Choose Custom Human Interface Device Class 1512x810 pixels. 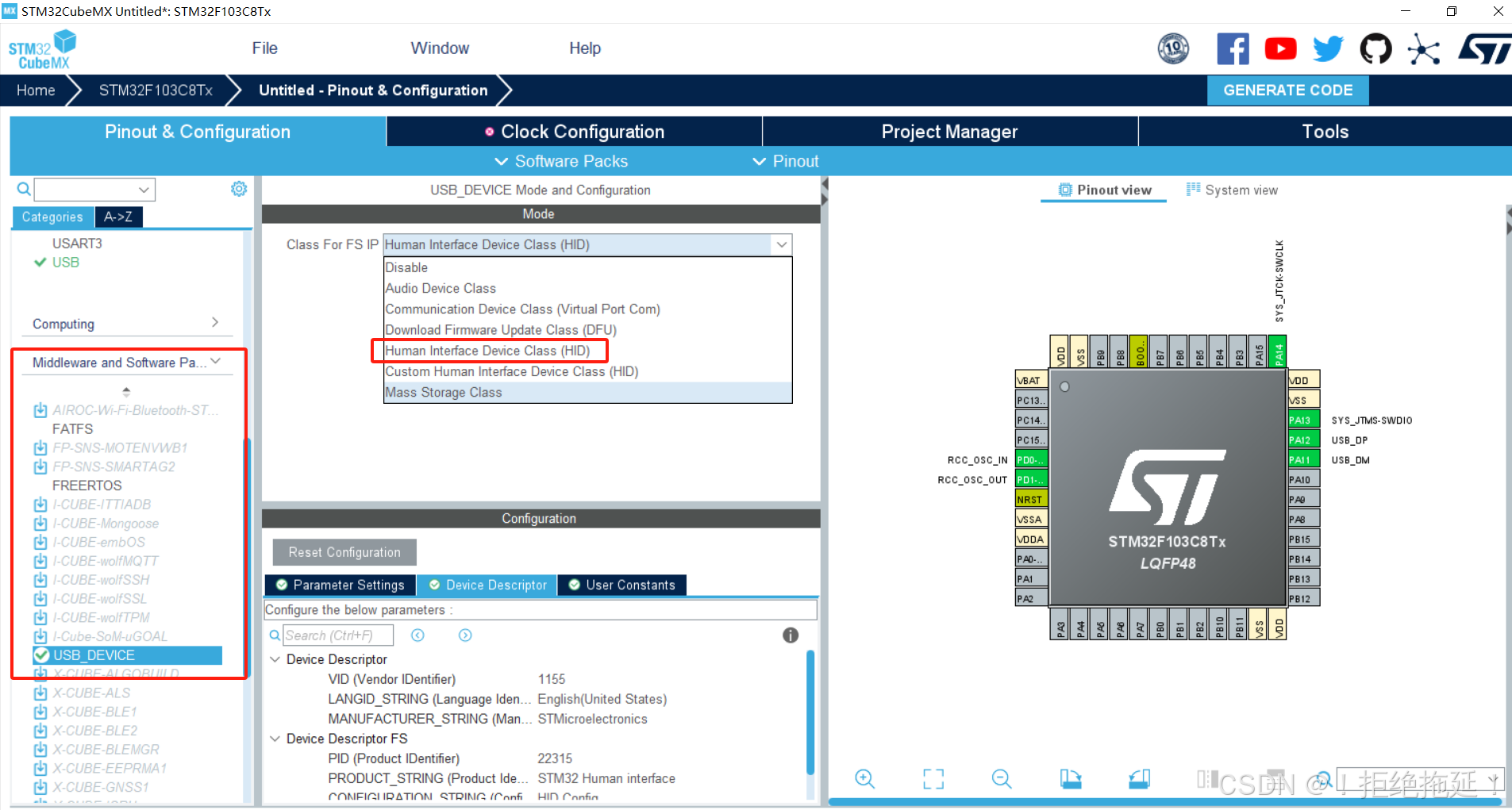[x=587, y=371]
